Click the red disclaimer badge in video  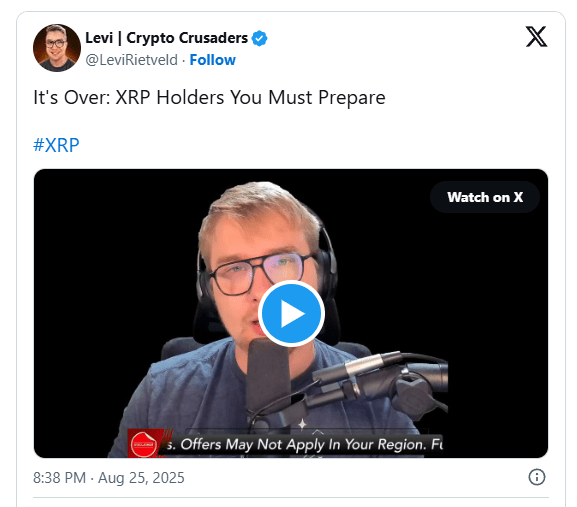point(145,443)
